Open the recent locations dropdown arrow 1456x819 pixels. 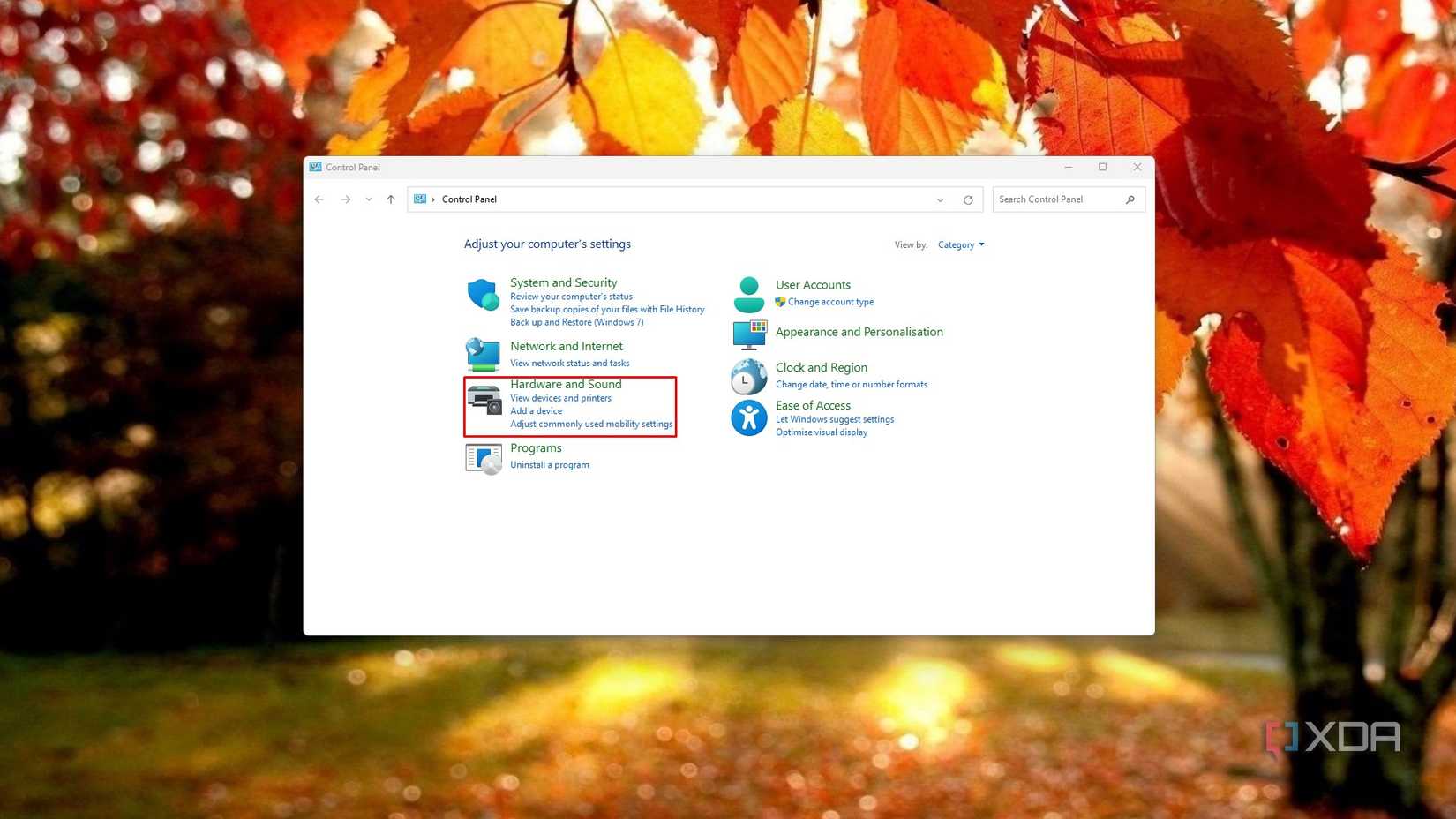coord(368,199)
